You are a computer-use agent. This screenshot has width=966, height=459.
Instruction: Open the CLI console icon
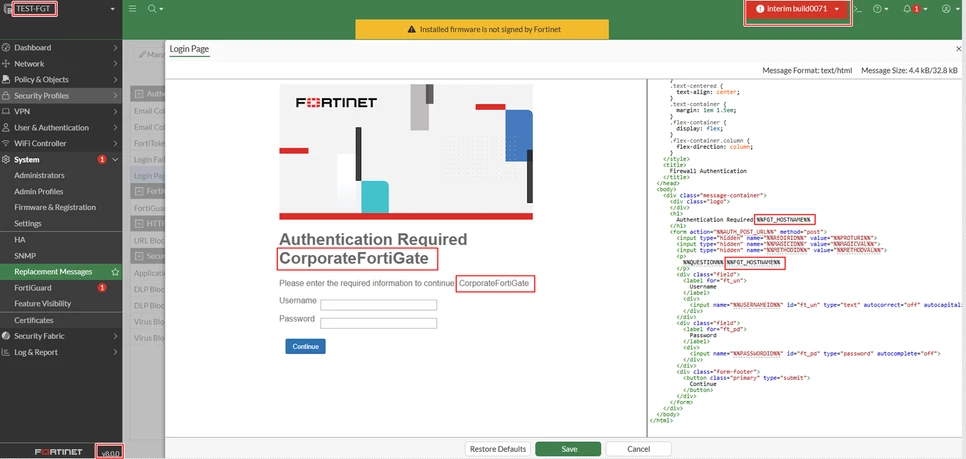tap(858, 9)
